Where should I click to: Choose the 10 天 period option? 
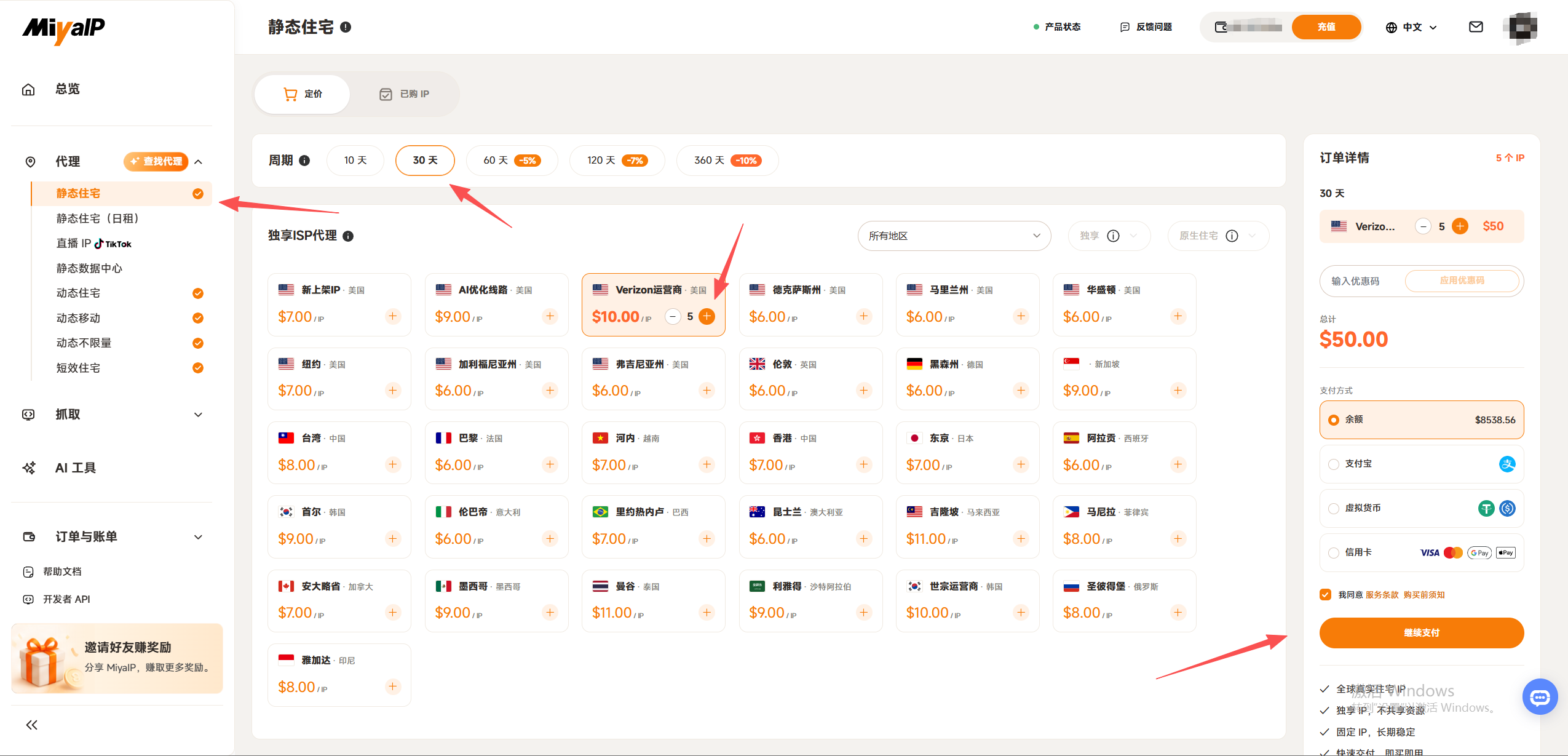click(x=355, y=161)
